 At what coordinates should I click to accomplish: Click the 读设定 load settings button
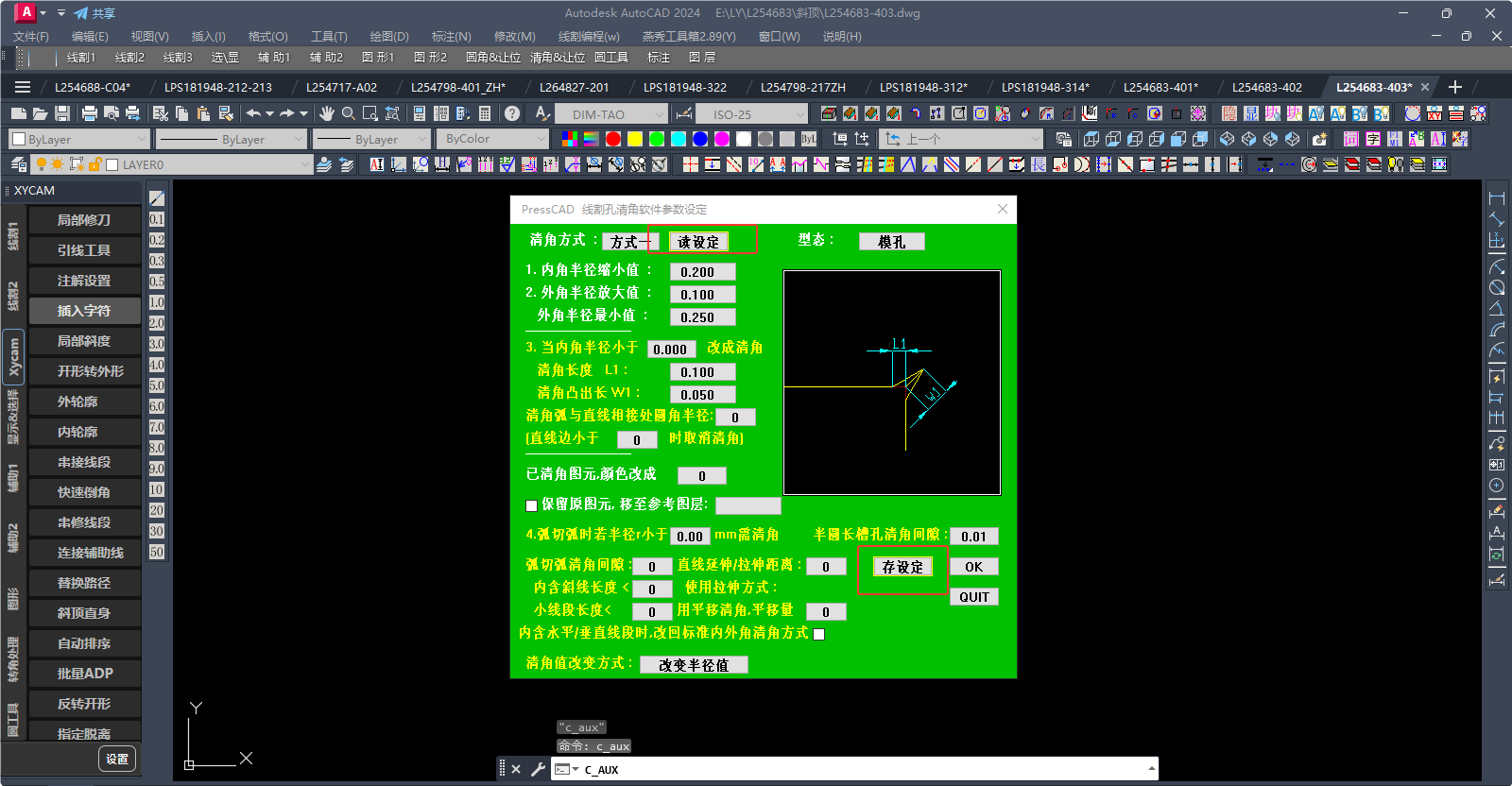(698, 242)
